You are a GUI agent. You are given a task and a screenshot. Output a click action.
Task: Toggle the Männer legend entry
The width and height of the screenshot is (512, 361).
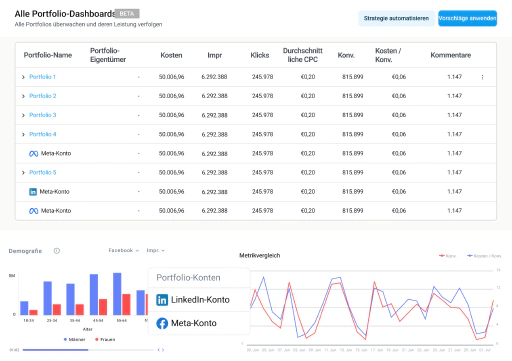pos(74,339)
